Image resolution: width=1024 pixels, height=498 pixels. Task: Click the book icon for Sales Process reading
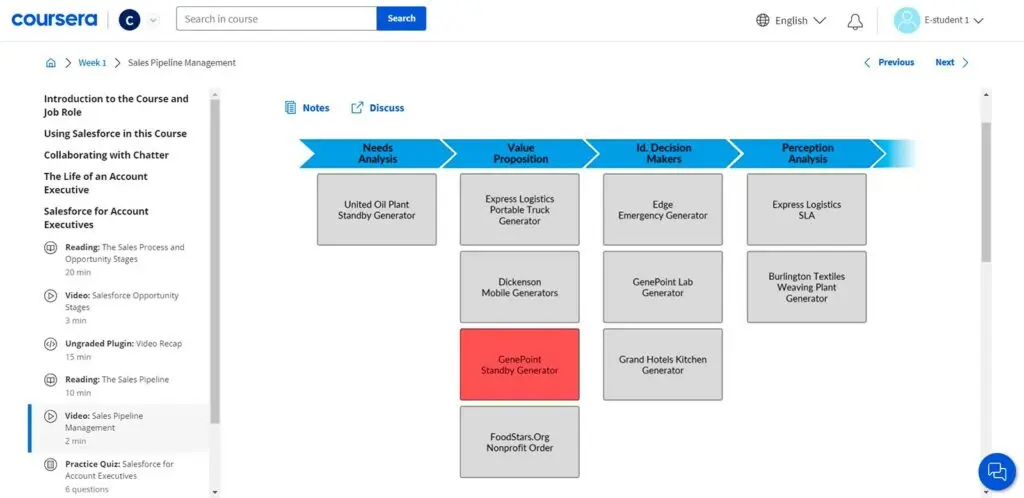tap(50, 248)
